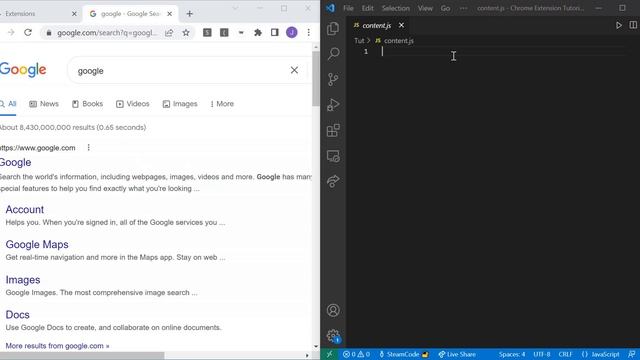
Task: Open the Edit menu in VS Code
Action: coord(367,8)
